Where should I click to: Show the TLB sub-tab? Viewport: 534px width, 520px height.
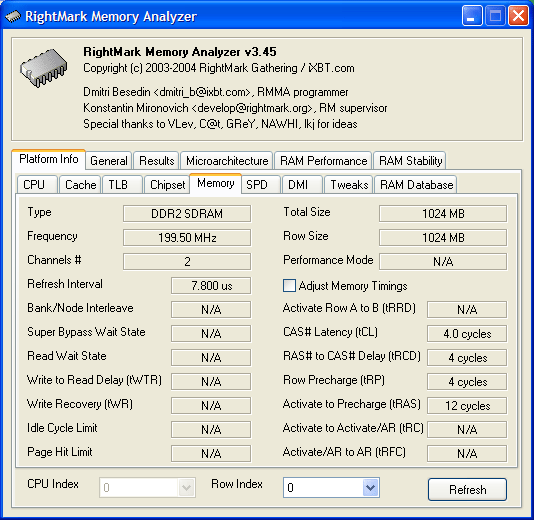click(x=122, y=185)
